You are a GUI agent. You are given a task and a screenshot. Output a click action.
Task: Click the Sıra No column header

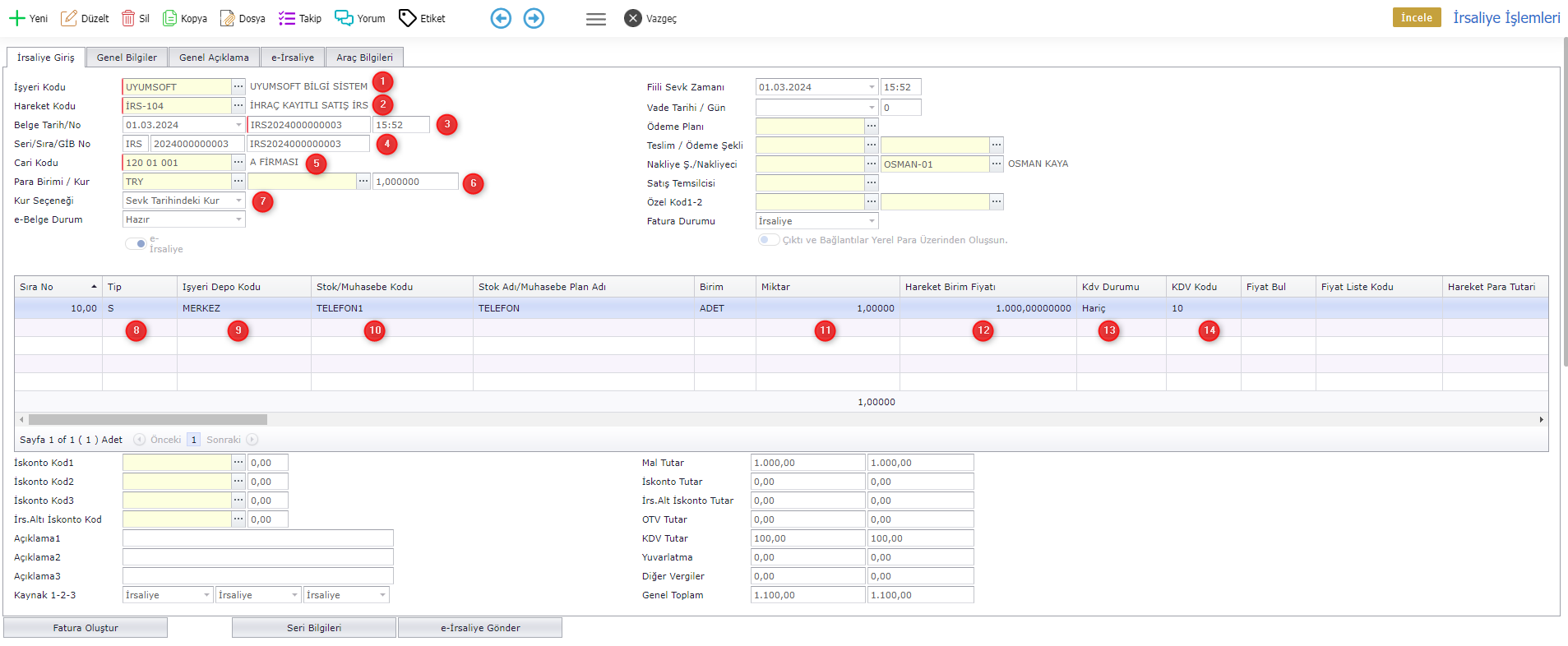pyautogui.click(x=58, y=287)
